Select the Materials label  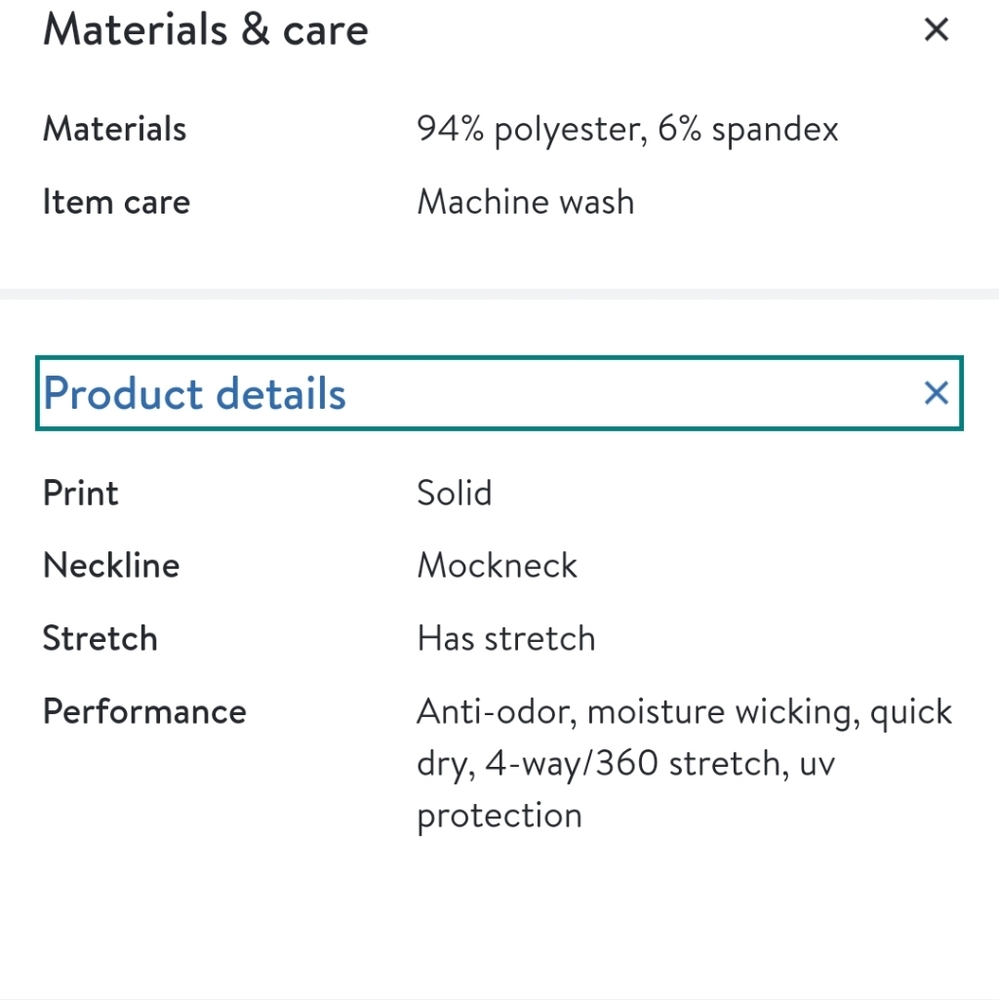coord(114,129)
